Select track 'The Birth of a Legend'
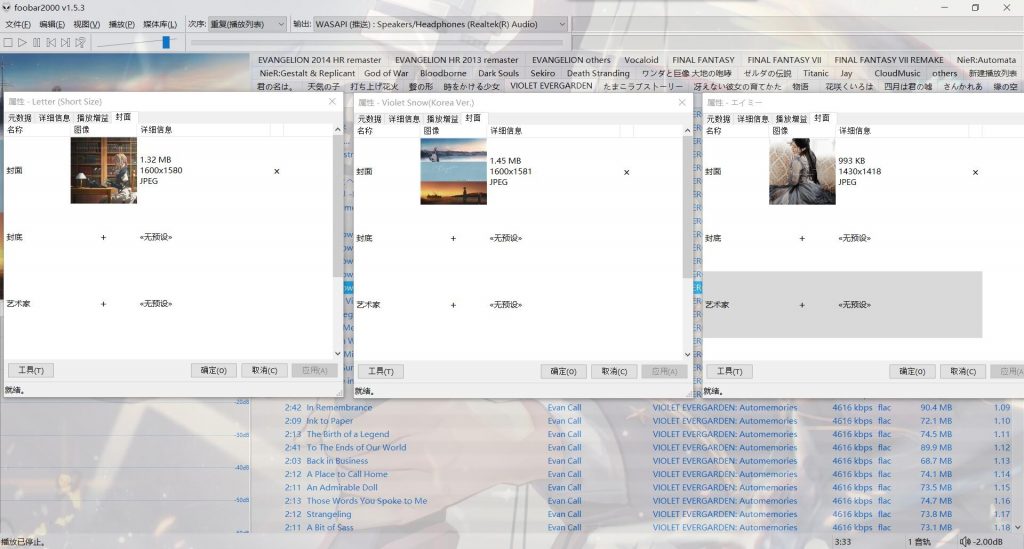This screenshot has height=549, width=1024. pyautogui.click(x=347, y=434)
